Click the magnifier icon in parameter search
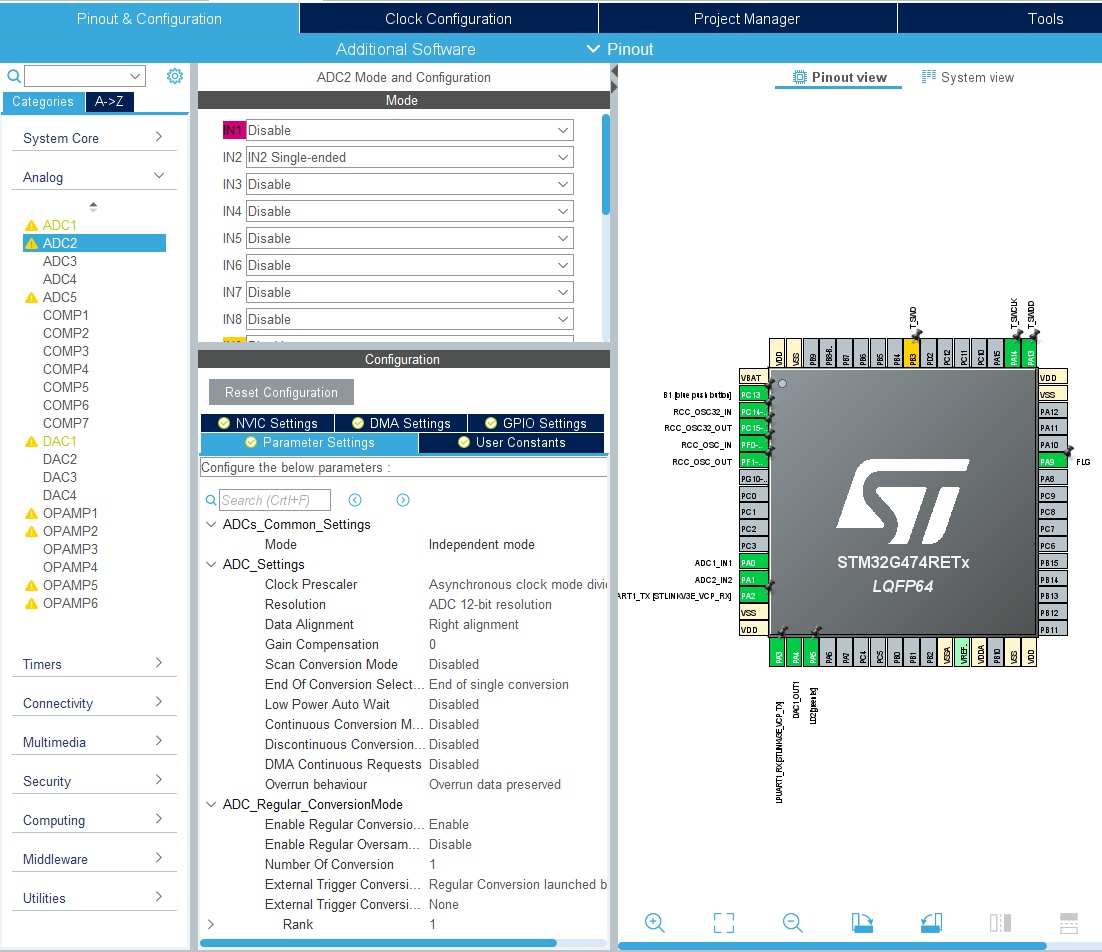 pos(210,500)
